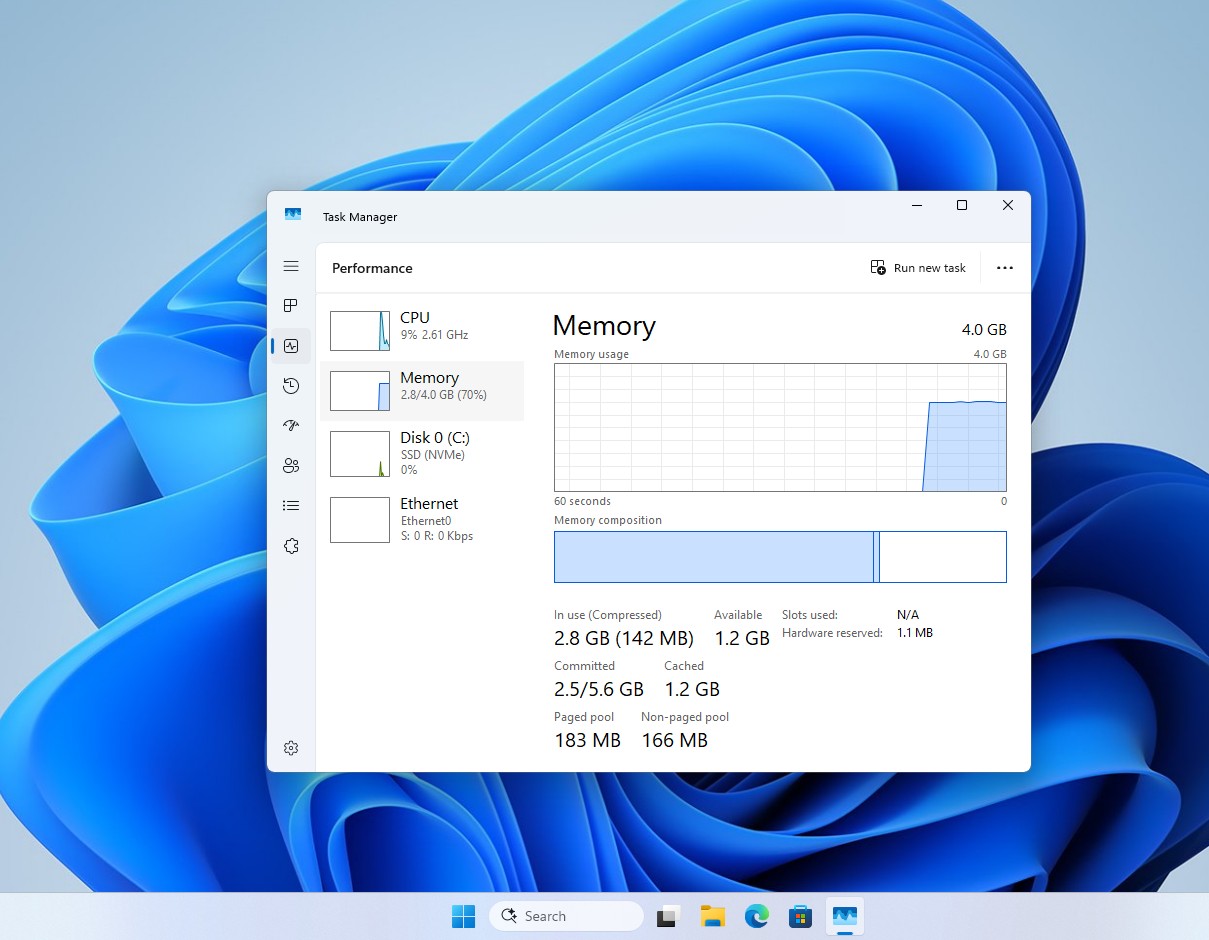Image resolution: width=1209 pixels, height=940 pixels.
Task: Click the 'Performance' page heading
Action: tap(372, 268)
